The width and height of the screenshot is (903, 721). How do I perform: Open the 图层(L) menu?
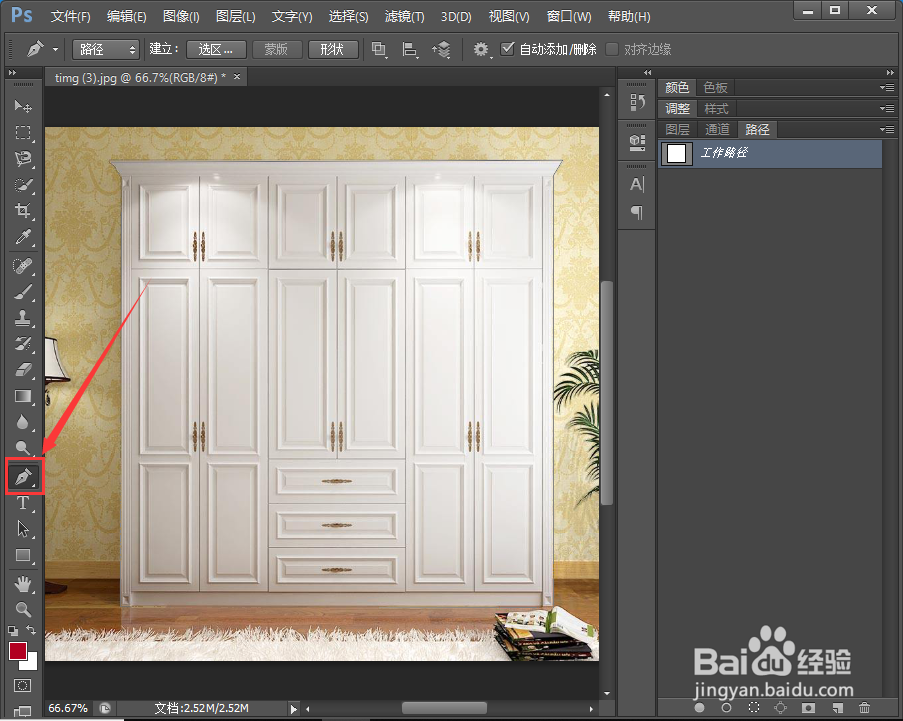click(x=236, y=16)
